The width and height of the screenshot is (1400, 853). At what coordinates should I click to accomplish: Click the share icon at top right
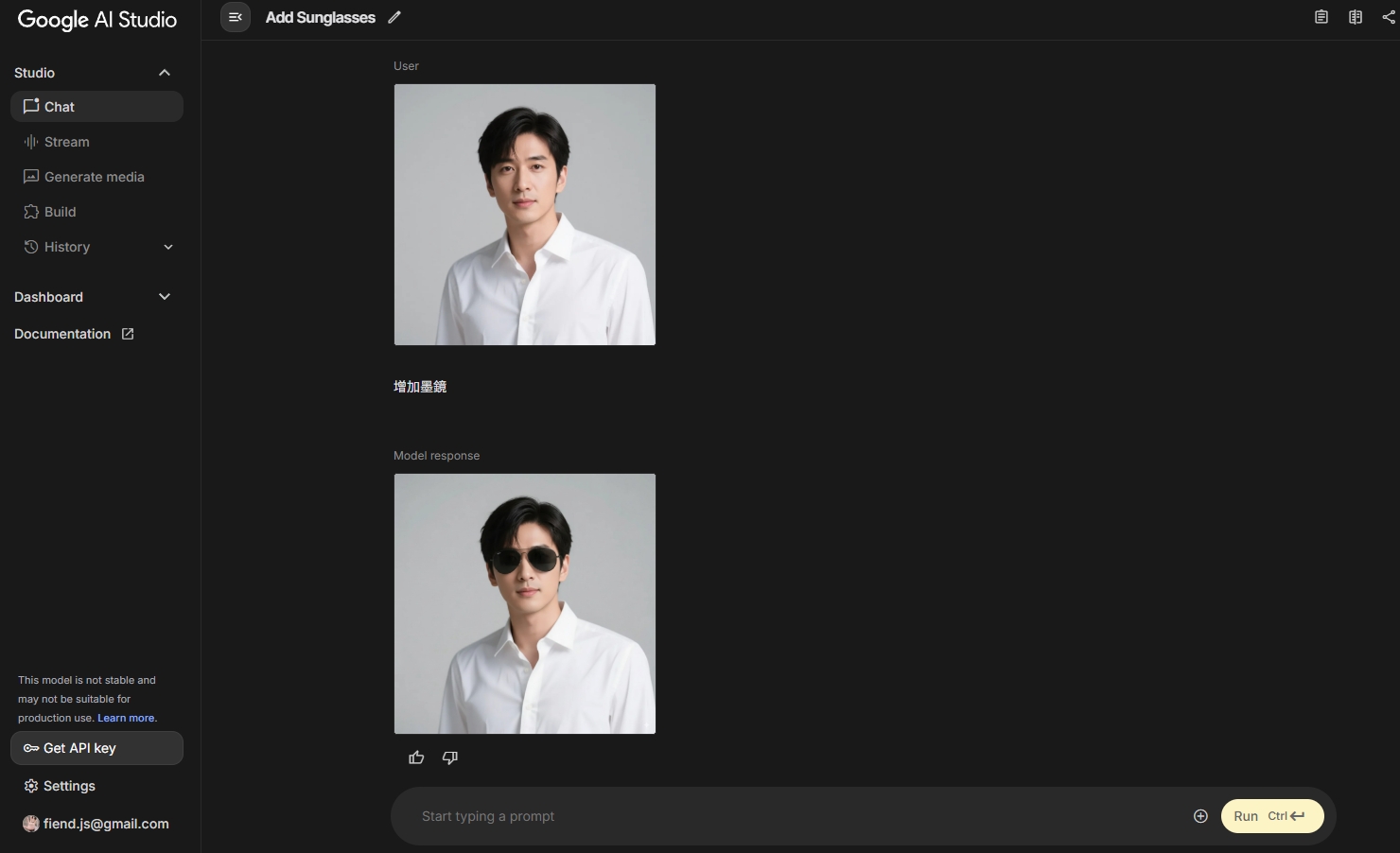click(x=1389, y=17)
